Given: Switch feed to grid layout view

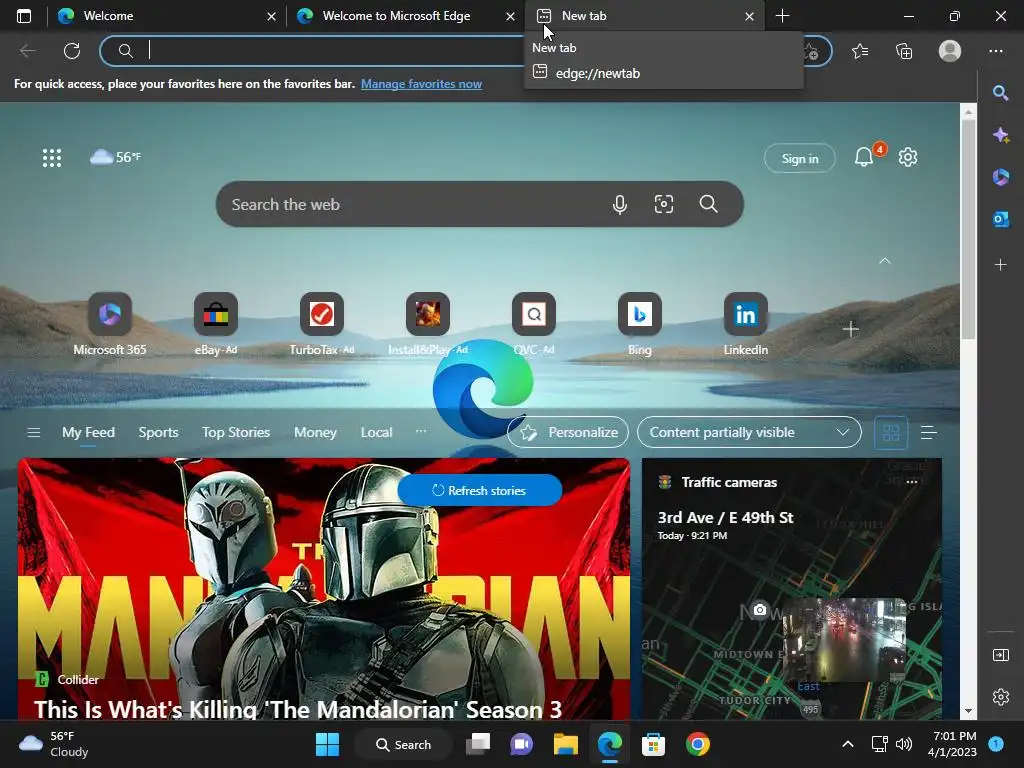Looking at the screenshot, I should coord(891,432).
